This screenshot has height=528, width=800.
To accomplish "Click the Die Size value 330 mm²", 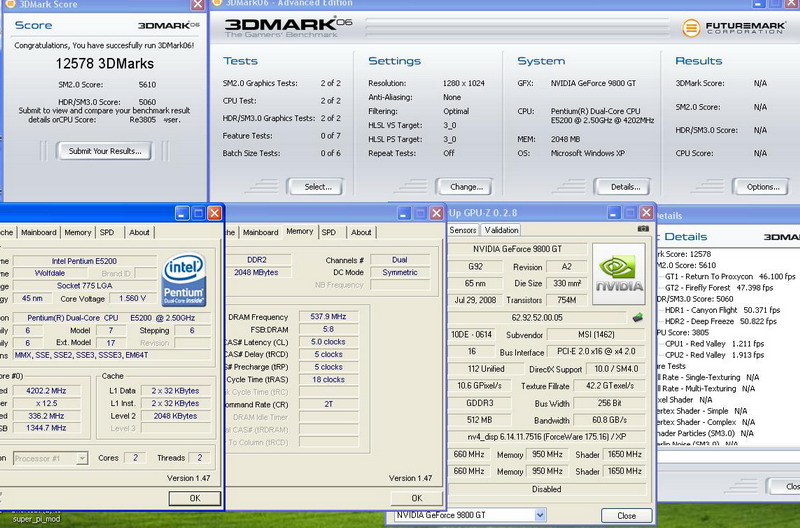I will click(x=566, y=283).
